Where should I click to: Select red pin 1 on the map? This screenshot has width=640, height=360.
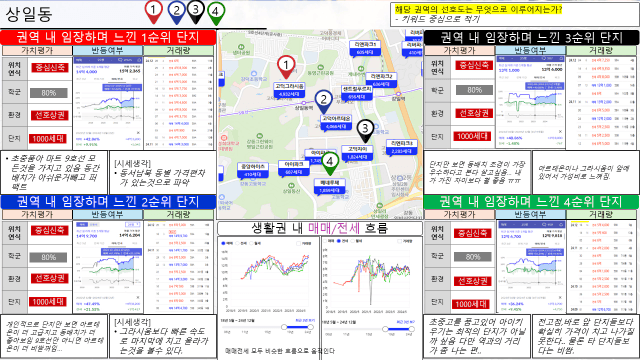pos(286,67)
